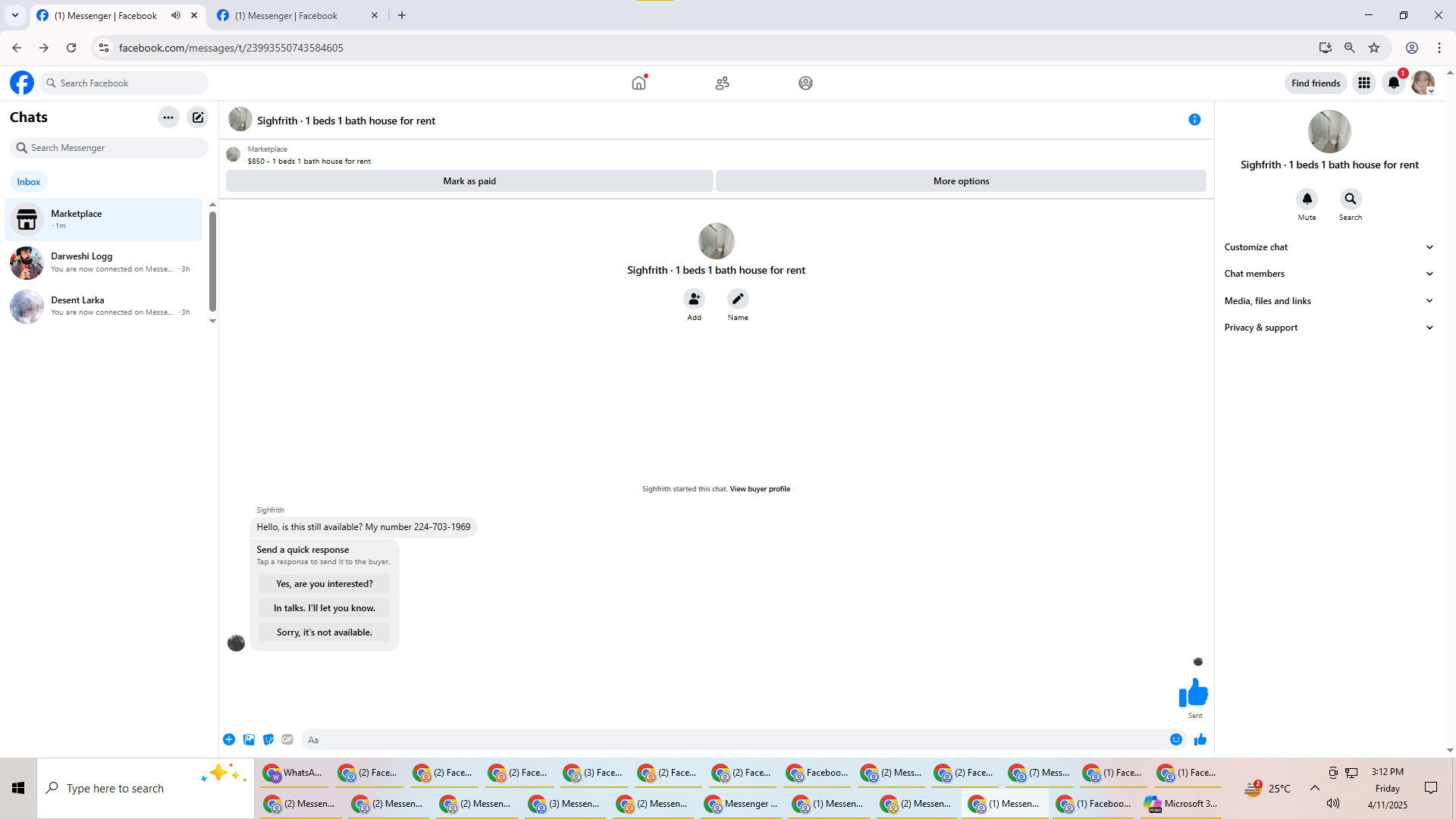Image resolution: width=1456 pixels, height=819 pixels.
Task: Open Chrome's three-dot menu
Action: click(1439, 48)
